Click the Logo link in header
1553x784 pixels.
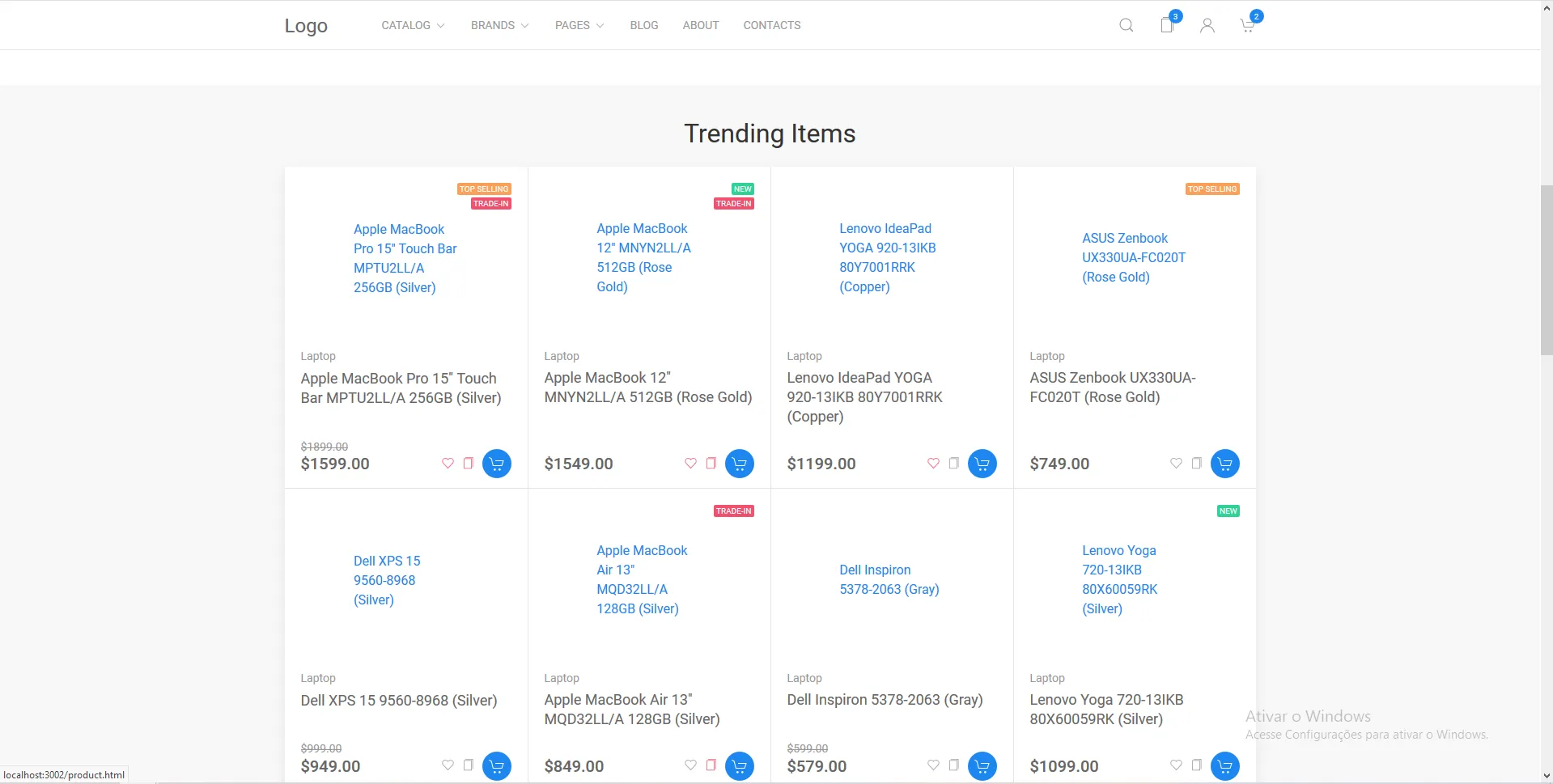coord(306,25)
